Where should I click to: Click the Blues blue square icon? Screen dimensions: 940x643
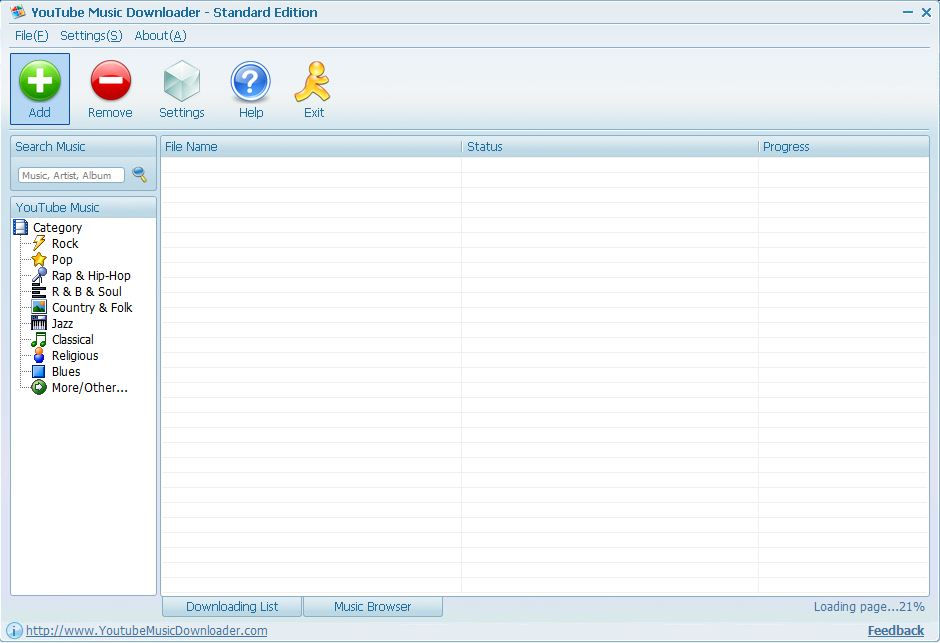pos(39,372)
